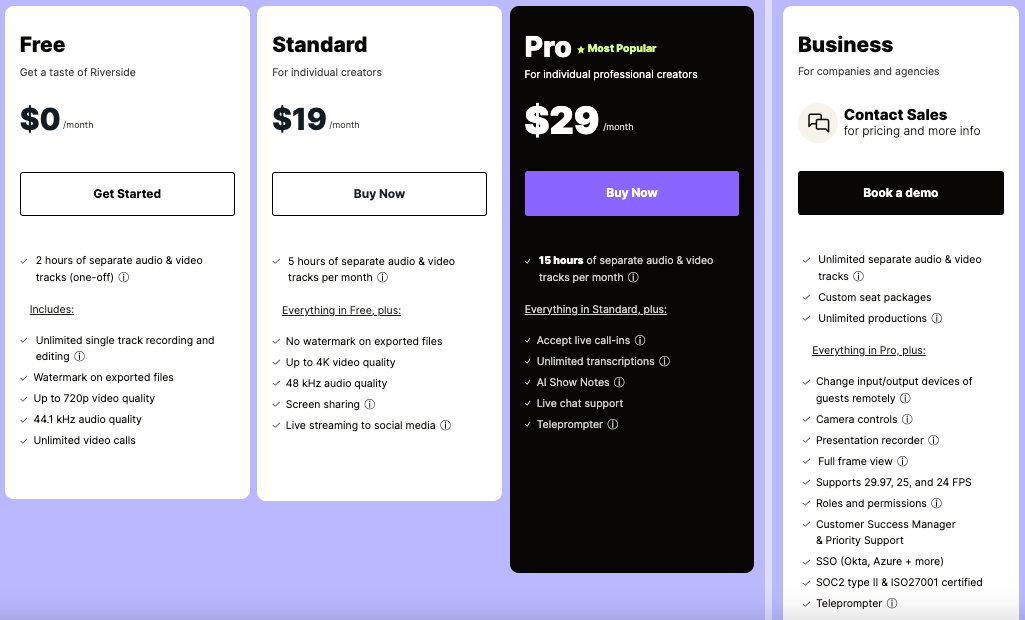
Task: Click the Contact Sales heading text
Action: [x=895, y=115]
